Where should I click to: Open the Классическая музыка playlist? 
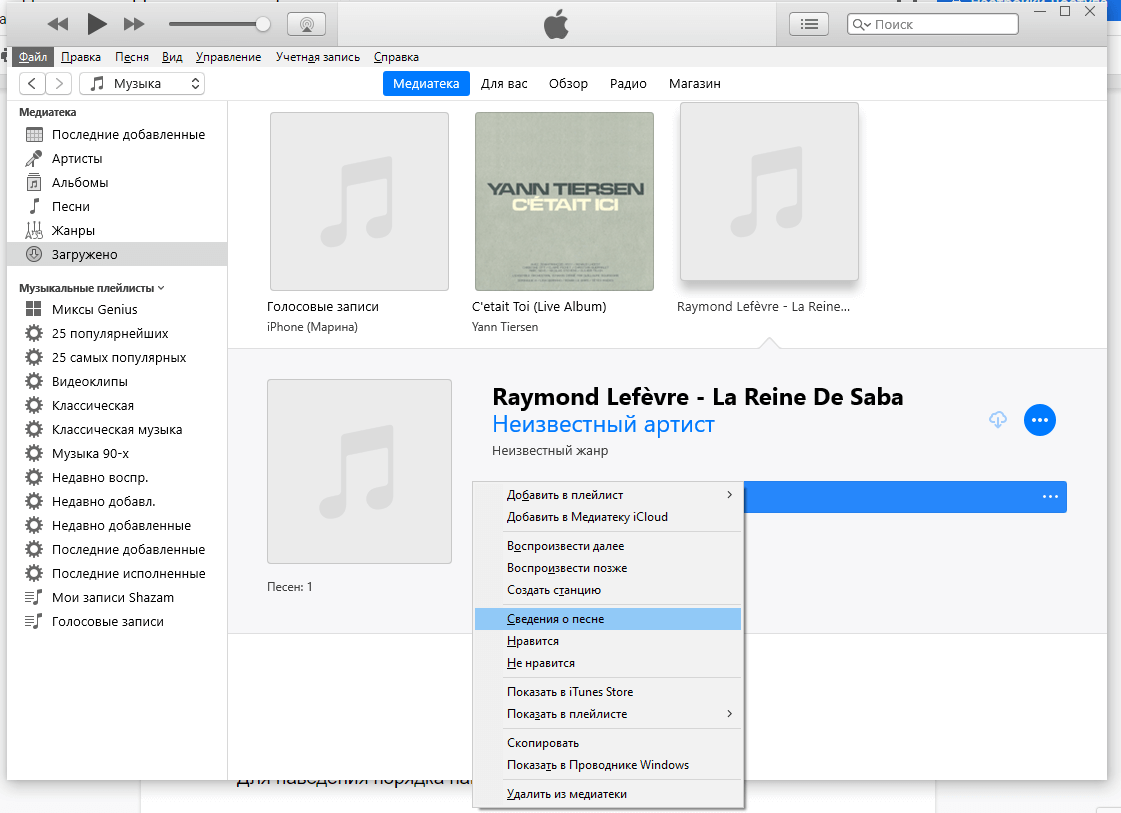pos(117,430)
